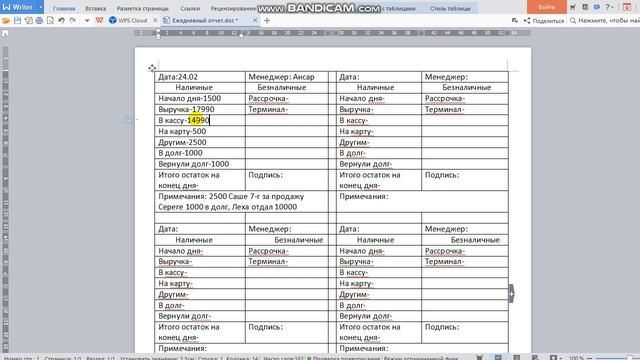Click the Redo arrow icon

pos(73,20)
